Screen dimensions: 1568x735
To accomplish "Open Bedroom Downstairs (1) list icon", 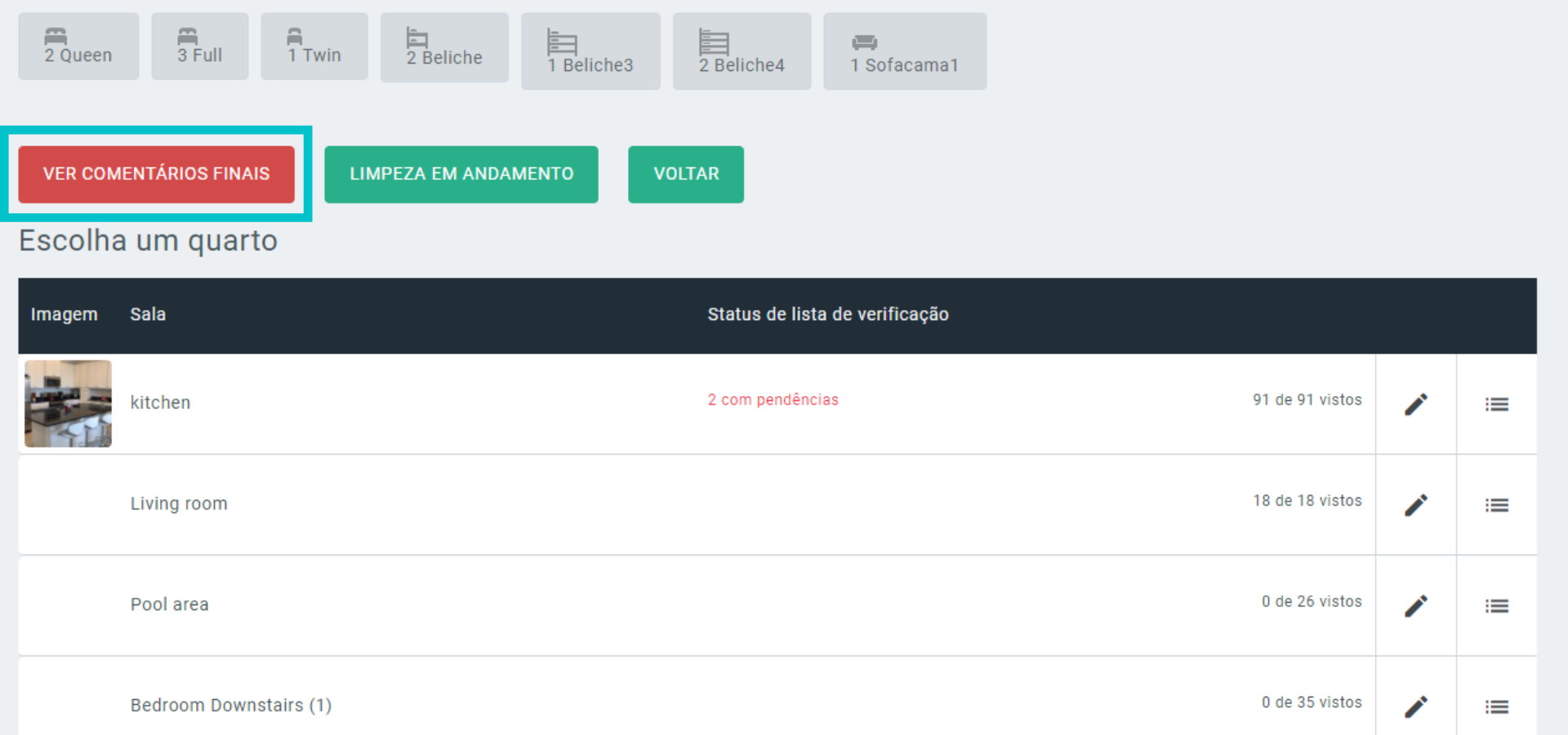I will click(1496, 706).
